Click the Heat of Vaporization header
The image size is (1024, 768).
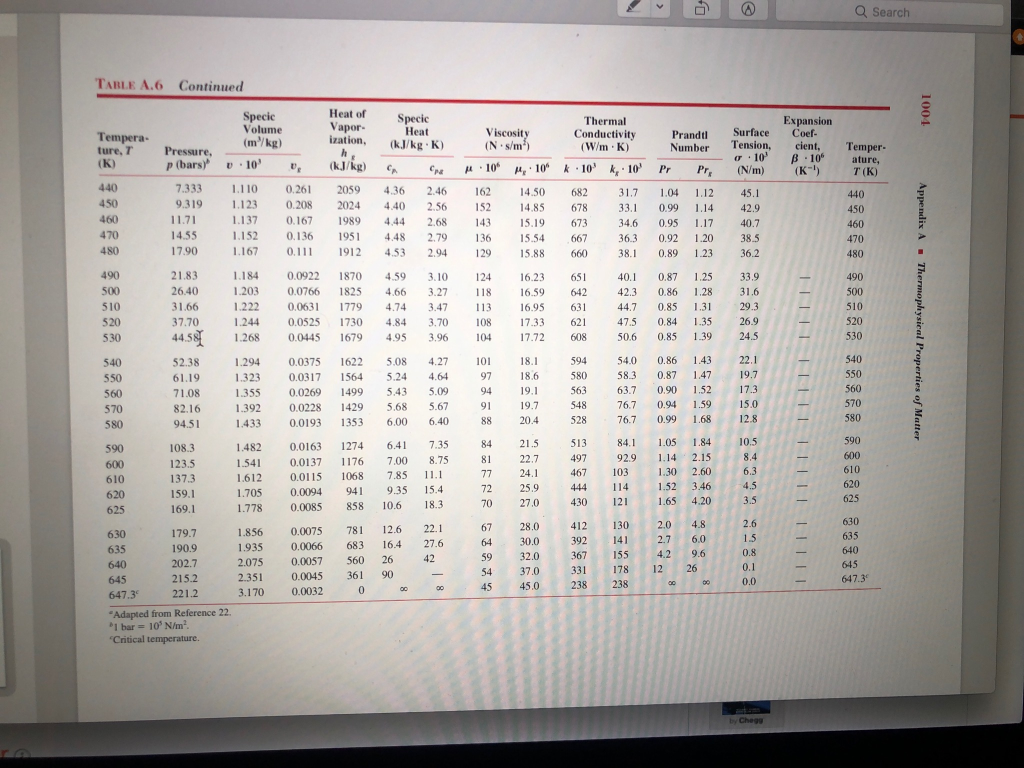coord(346,131)
